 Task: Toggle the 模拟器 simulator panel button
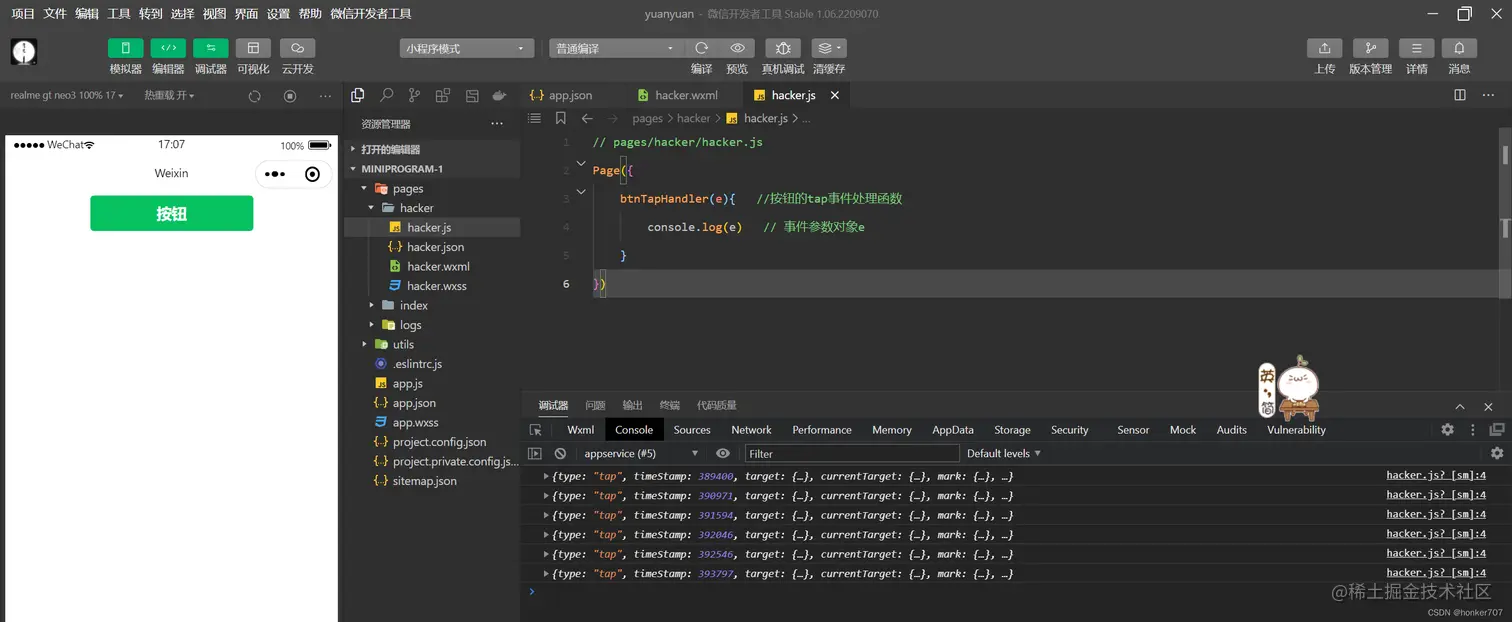125,48
